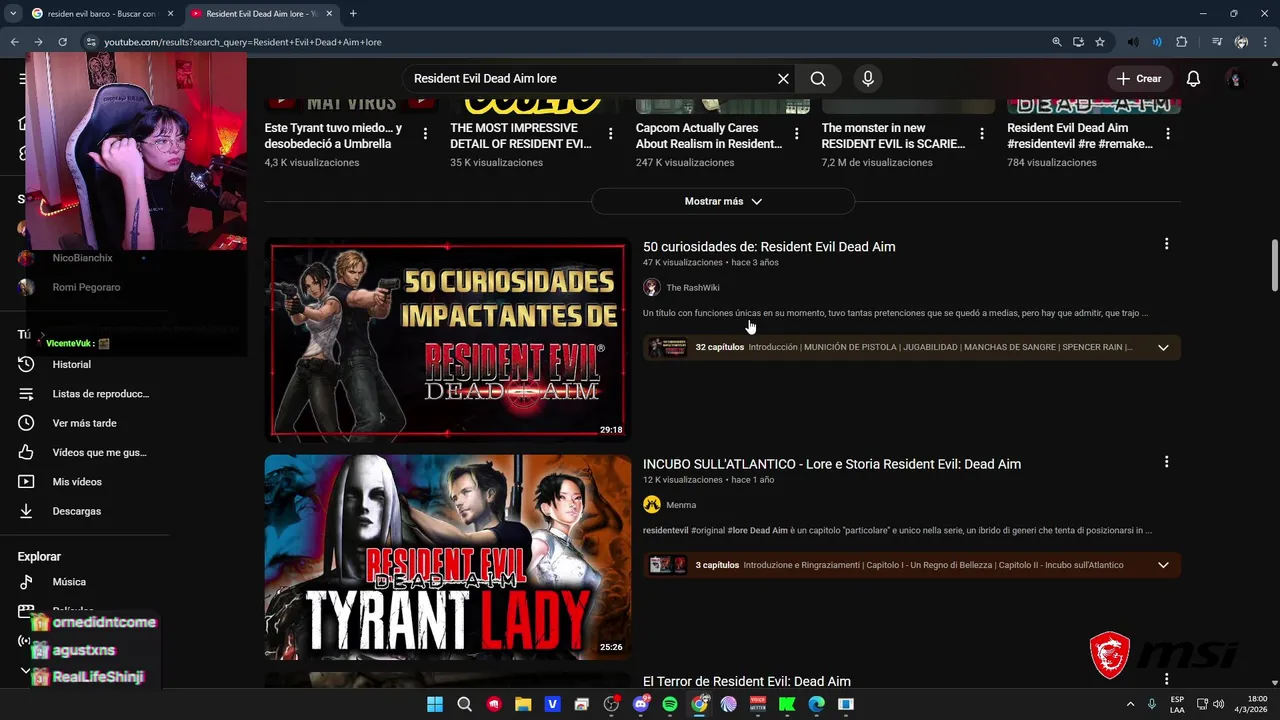Open the media control music-note icon
Screen dimensions: 1280x720
pyautogui.click(x=1216, y=42)
